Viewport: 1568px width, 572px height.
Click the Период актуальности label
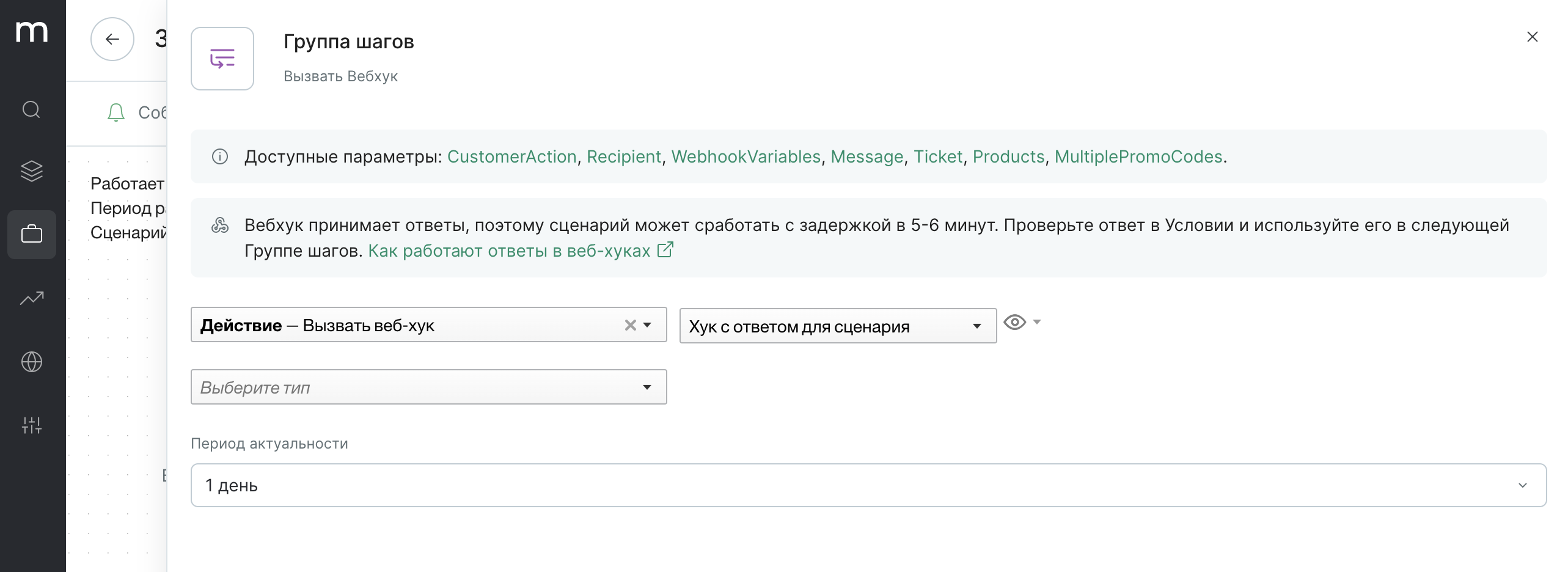tap(269, 444)
